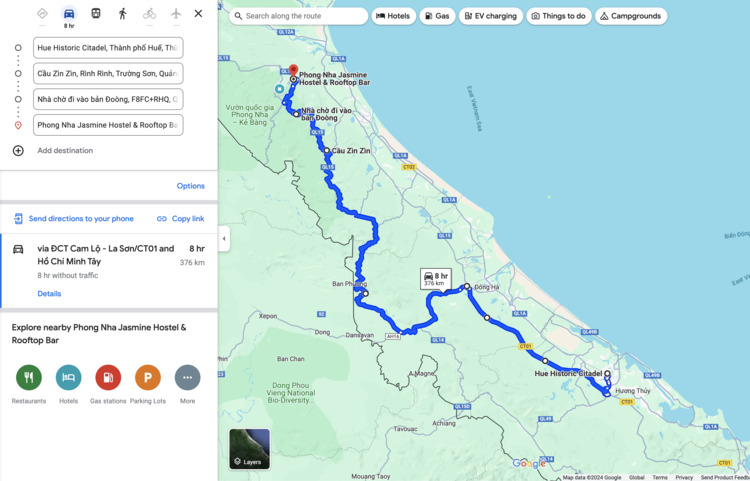This screenshot has width=750, height=481.
Task: Click the send-to-phone icon
Action: coord(18,219)
